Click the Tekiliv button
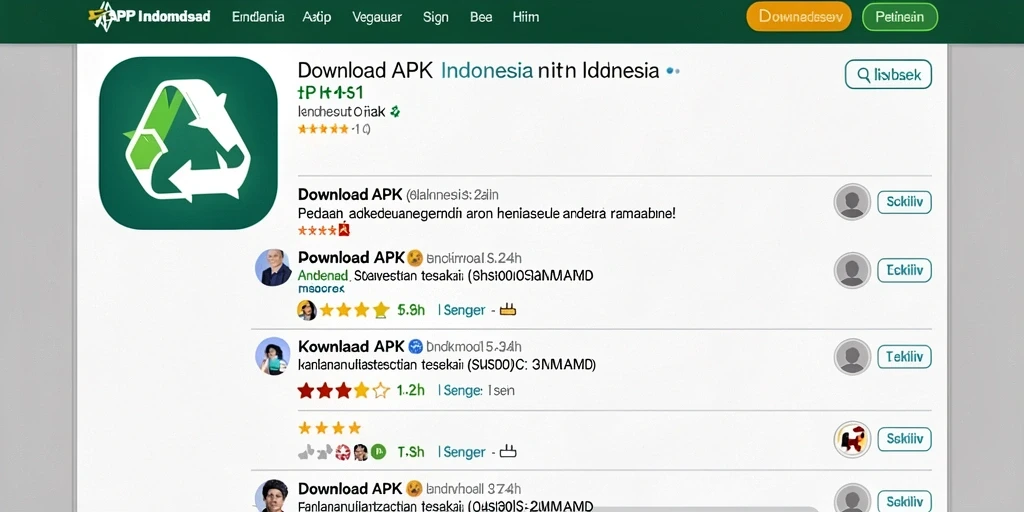1024x512 pixels. [x=904, y=357]
